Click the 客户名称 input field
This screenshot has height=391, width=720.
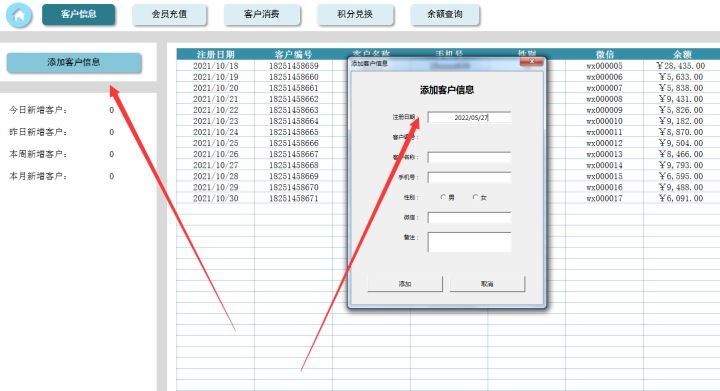pyautogui.click(x=469, y=157)
